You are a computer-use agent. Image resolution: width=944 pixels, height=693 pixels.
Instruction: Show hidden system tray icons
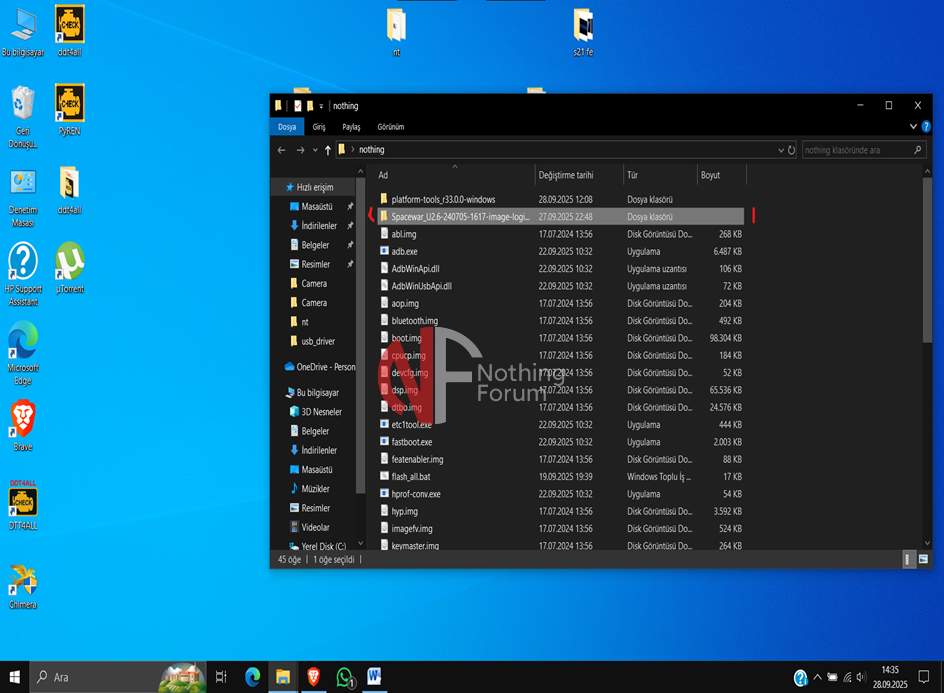tap(817, 677)
